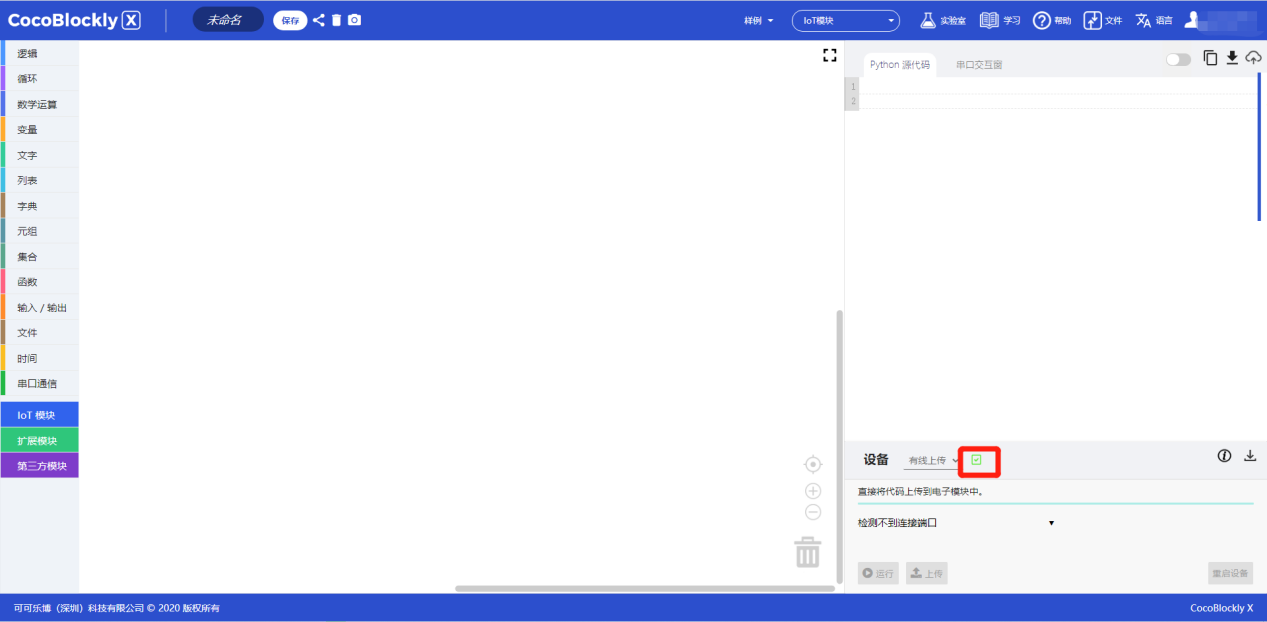Screen dimensions: 1267x622
Task: Click the 重启设备 restart device button
Action: 1230,573
